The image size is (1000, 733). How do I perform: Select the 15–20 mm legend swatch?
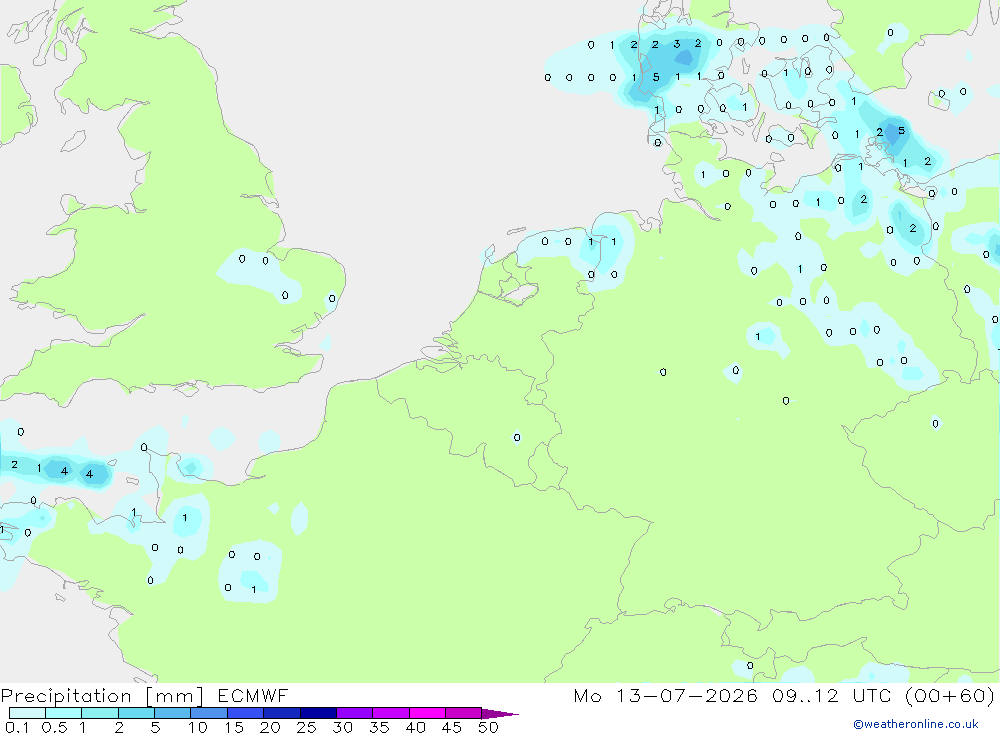[246, 713]
